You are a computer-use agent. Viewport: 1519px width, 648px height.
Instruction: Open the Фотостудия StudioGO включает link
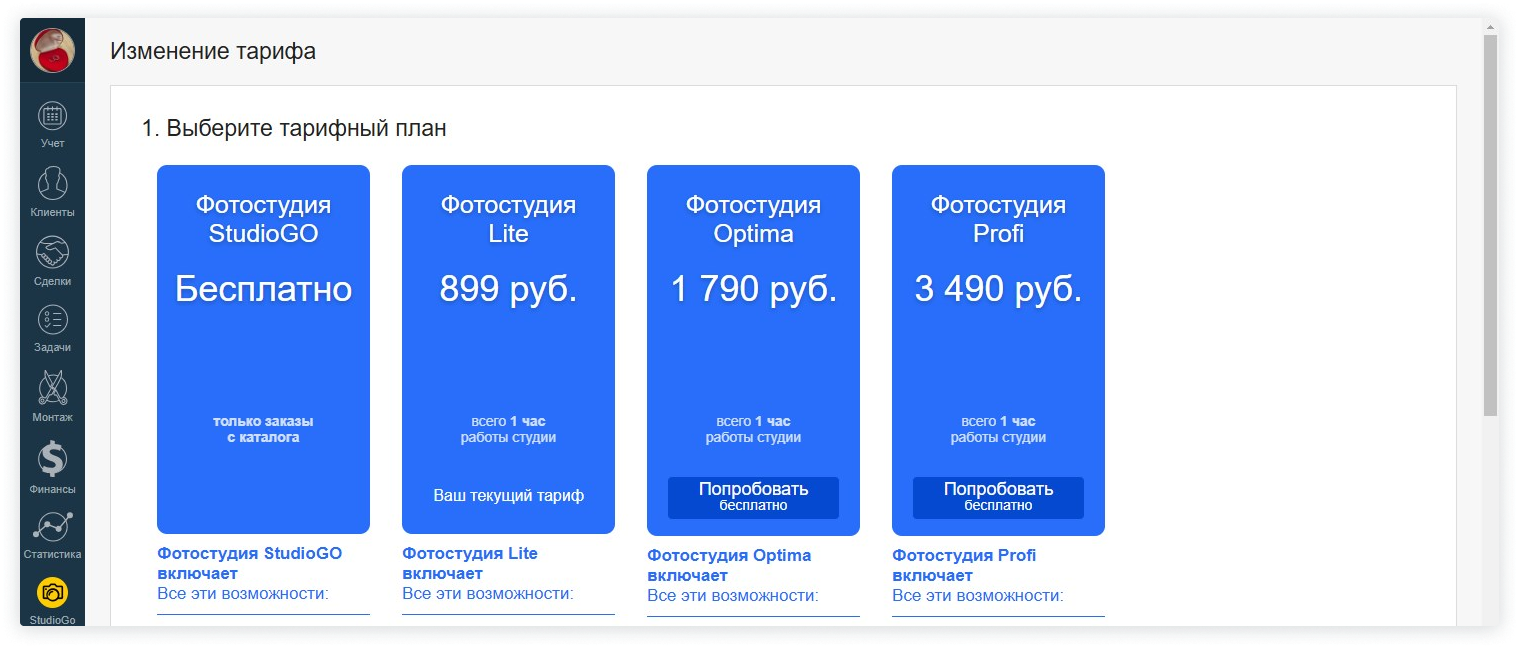click(249, 563)
